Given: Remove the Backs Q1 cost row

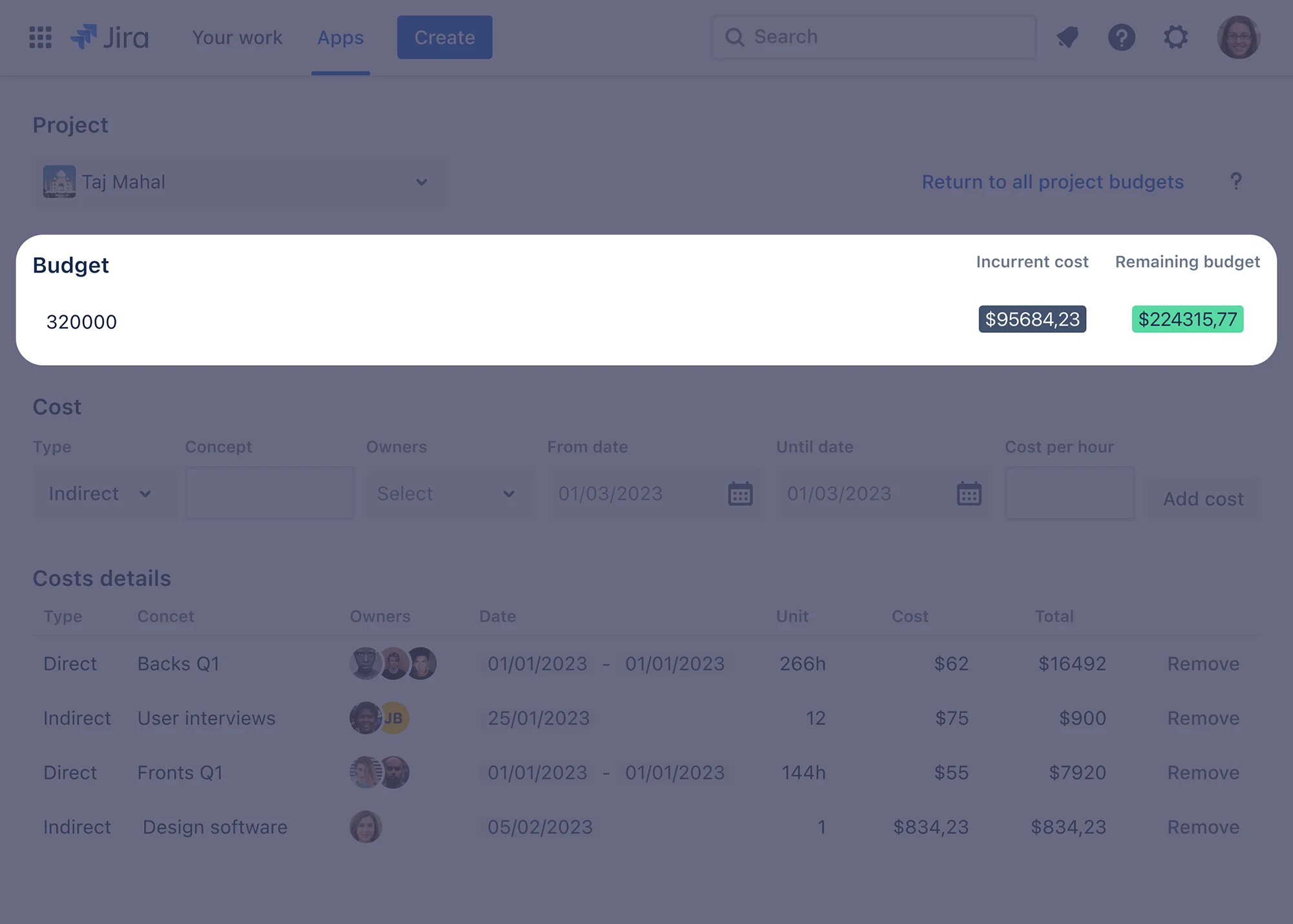Looking at the screenshot, I should (1203, 664).
